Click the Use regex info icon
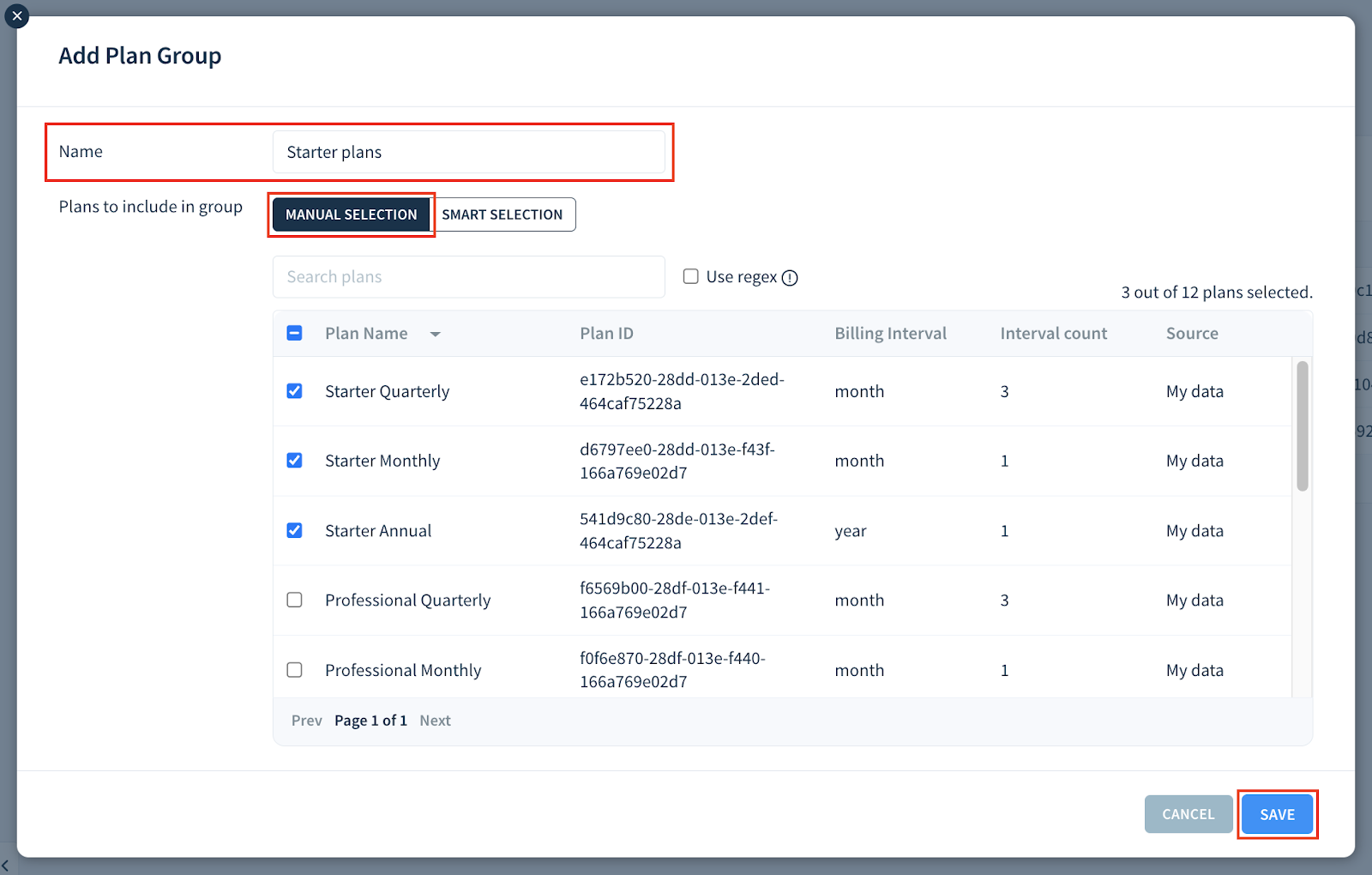The image size is (1372, 875). pyautogui.click(x=790, y=278)
